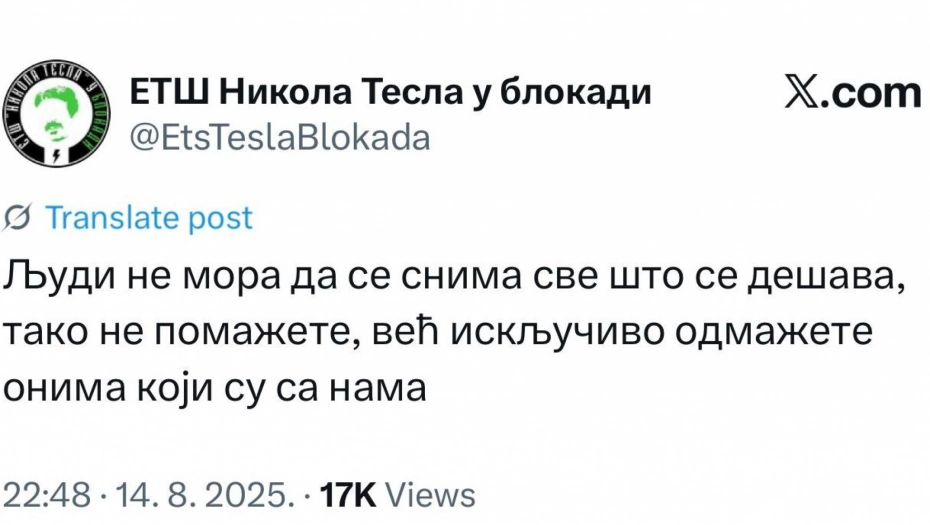Click display name ЕТШ Никола Тесла у блокади
Screen dimensions: 930x525
coord(392,93)
